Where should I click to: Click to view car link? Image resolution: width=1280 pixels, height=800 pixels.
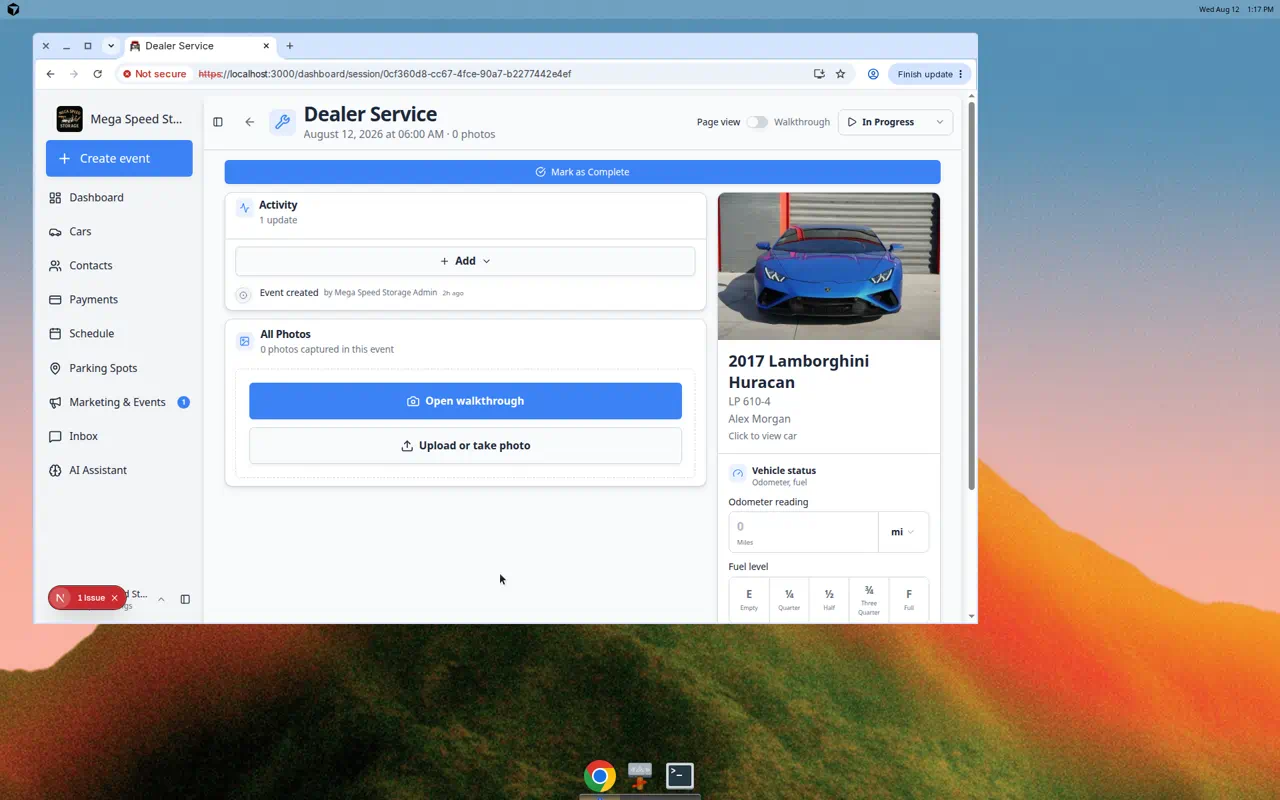point(762,436)
